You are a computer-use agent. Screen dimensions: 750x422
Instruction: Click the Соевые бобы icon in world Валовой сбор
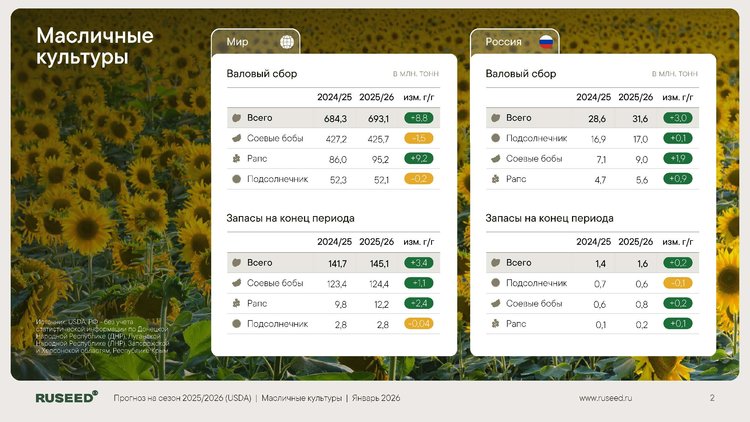[x=235, y=138]
